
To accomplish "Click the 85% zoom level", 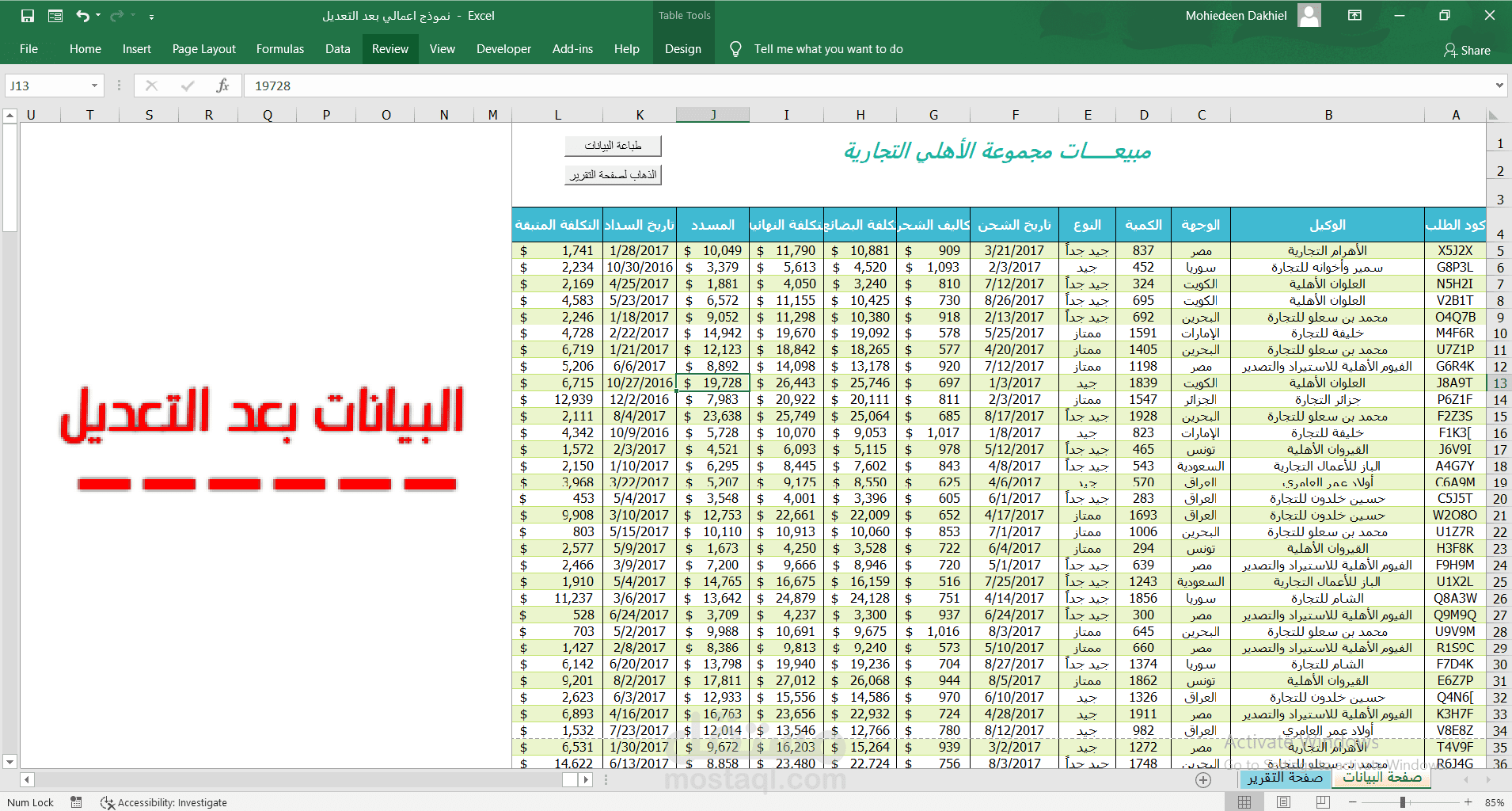I will pos(1495,802).
